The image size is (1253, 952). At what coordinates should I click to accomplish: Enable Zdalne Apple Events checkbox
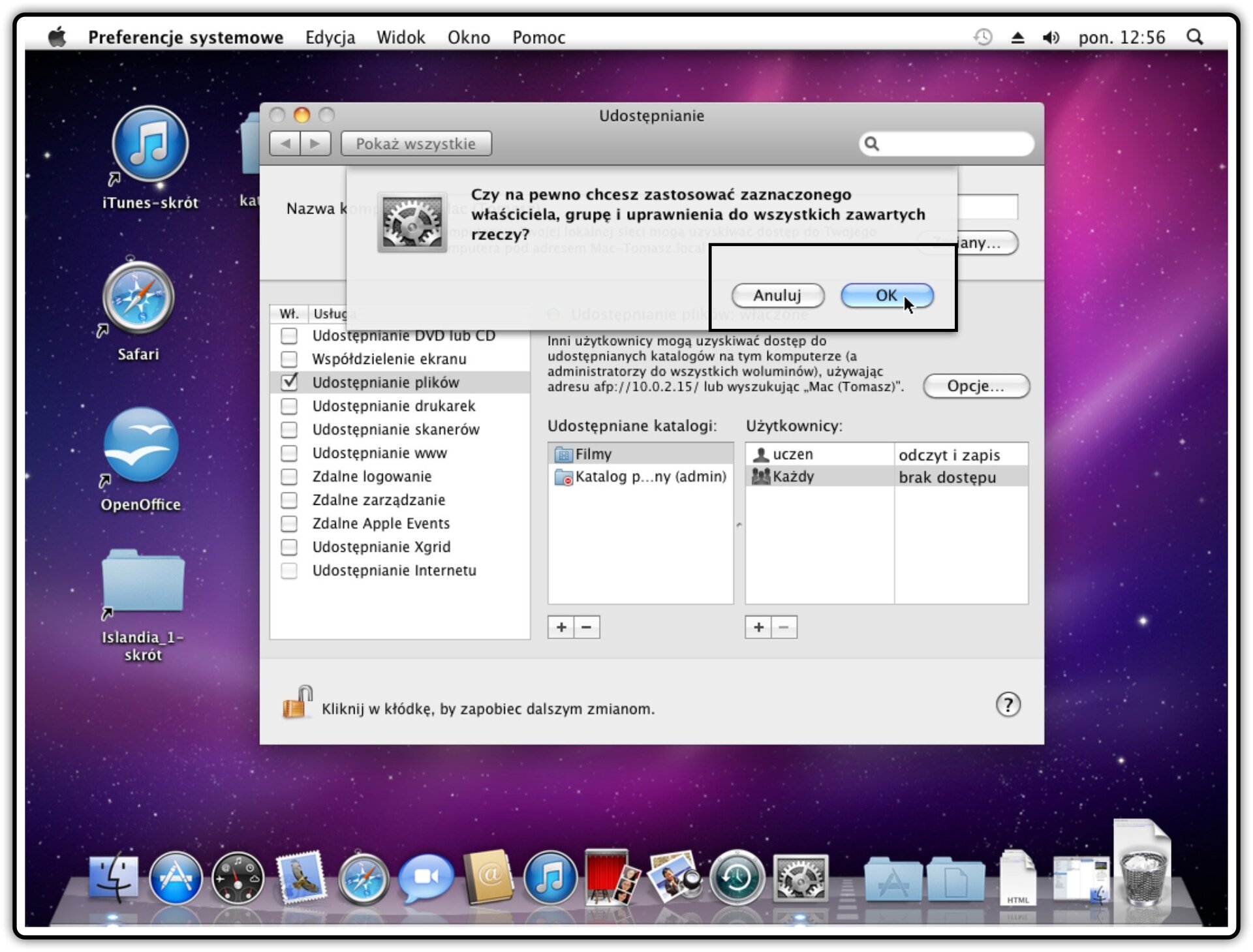click(x=289, y=524)
